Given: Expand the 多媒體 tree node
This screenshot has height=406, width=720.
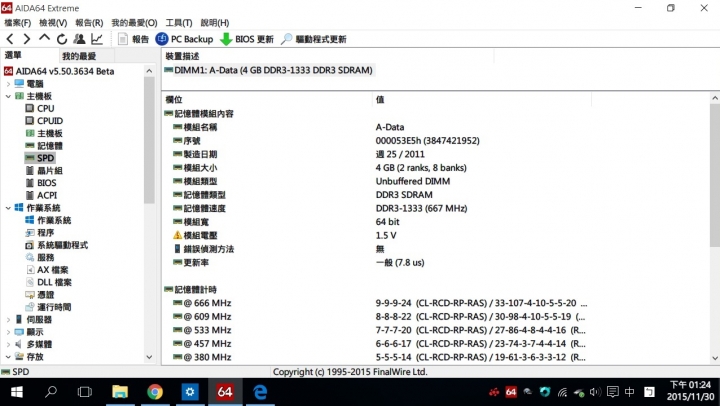Looking at the screenshot, I should click(8, 344).
